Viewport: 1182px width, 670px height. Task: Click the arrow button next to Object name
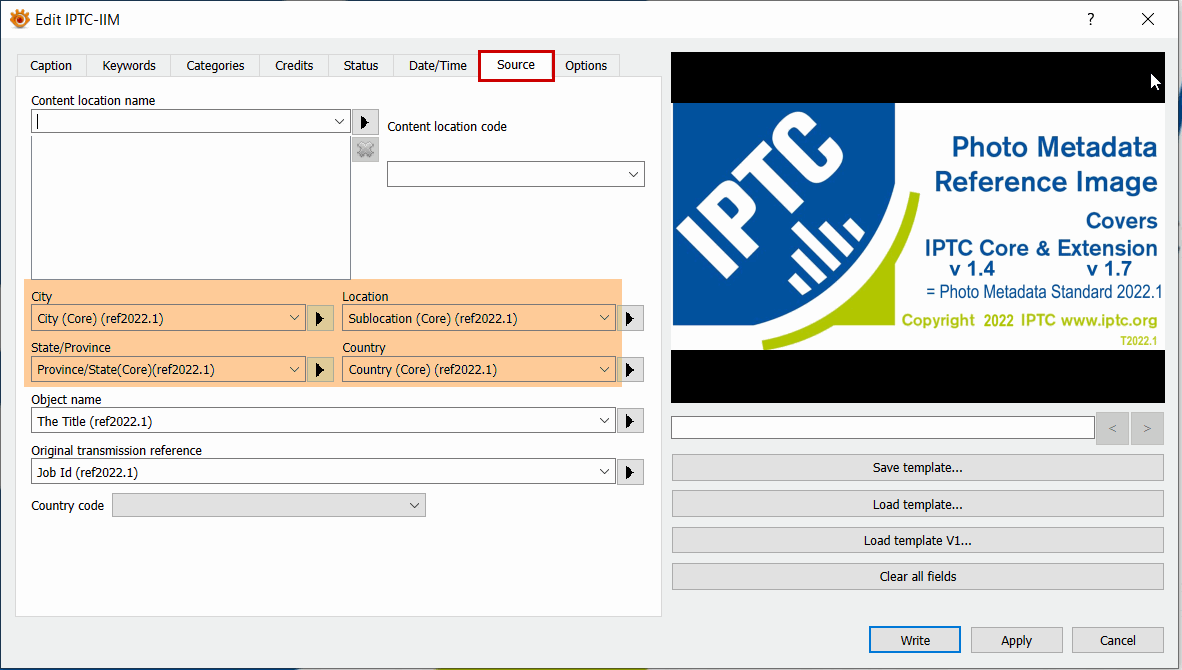point(630,422)
